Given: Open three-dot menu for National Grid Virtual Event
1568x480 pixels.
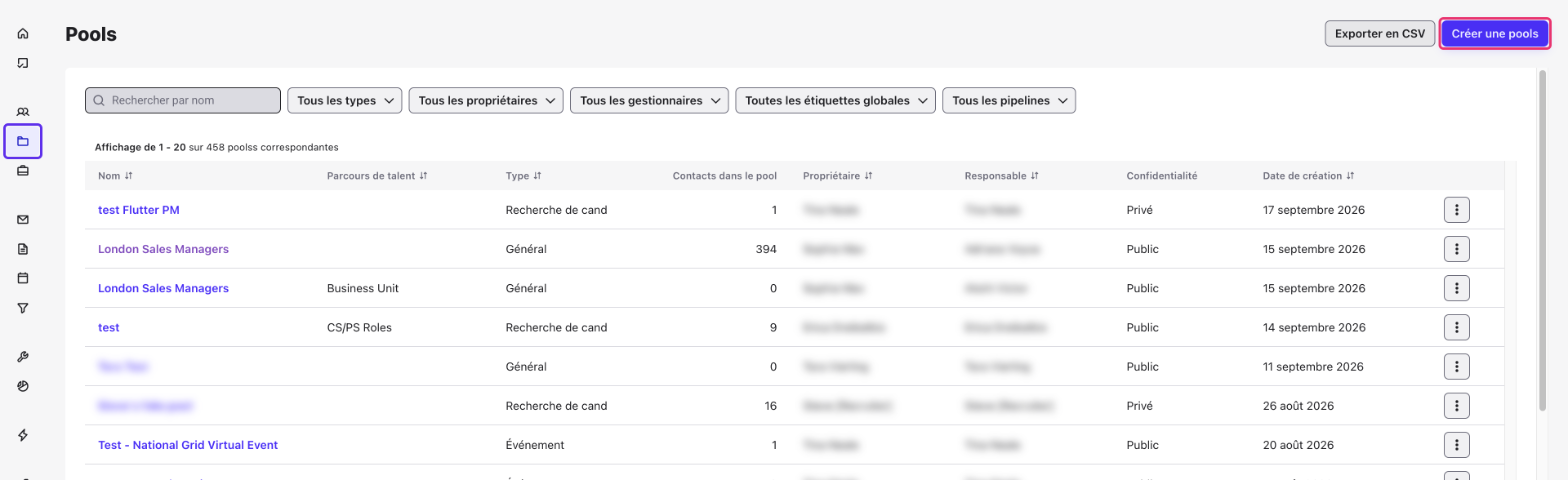Looking at the screenshot, I should coord(1457,445).
